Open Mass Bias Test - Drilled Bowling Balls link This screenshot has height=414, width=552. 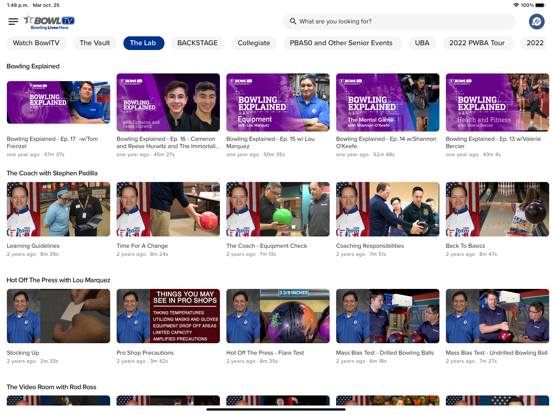pyautogui.click(x=385, y=353)
